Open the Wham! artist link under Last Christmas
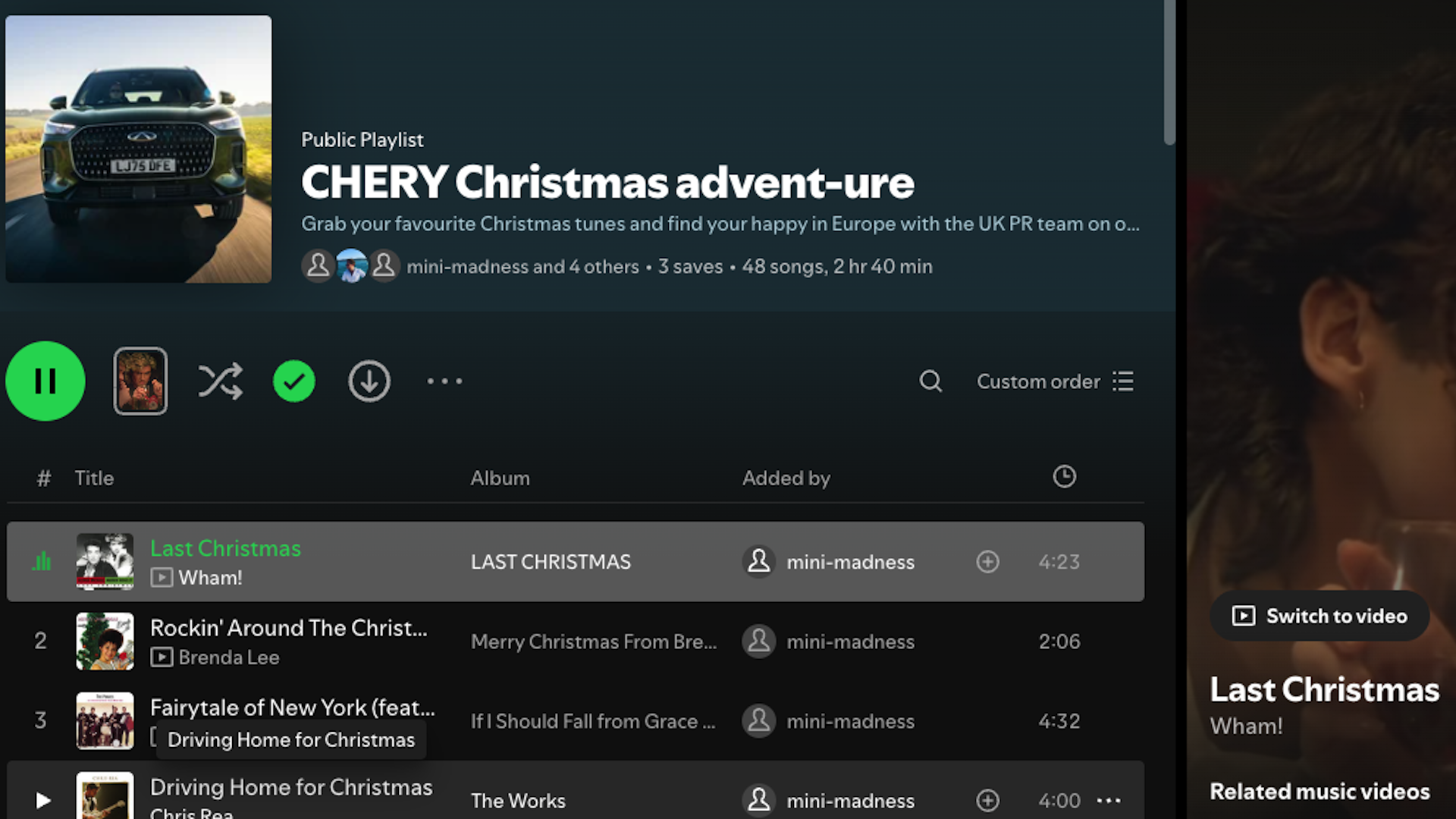 (x=210, y=578)
